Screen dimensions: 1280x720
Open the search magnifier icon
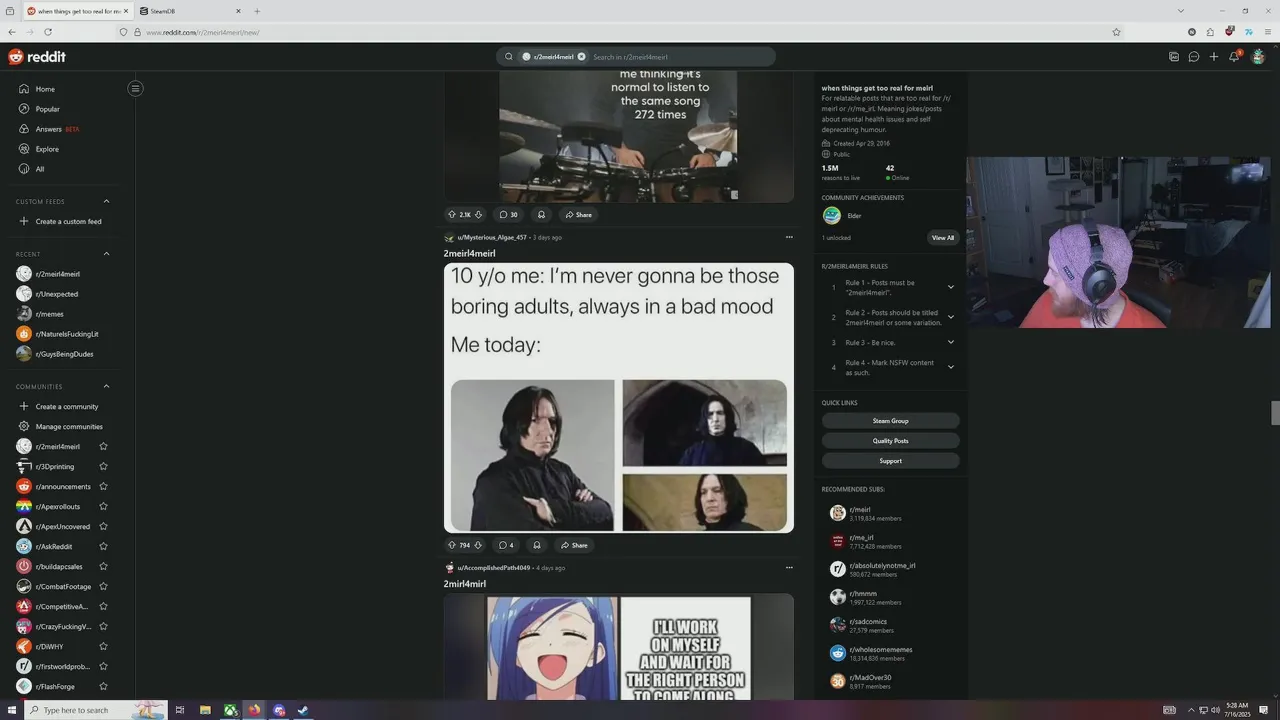(508, 57)
